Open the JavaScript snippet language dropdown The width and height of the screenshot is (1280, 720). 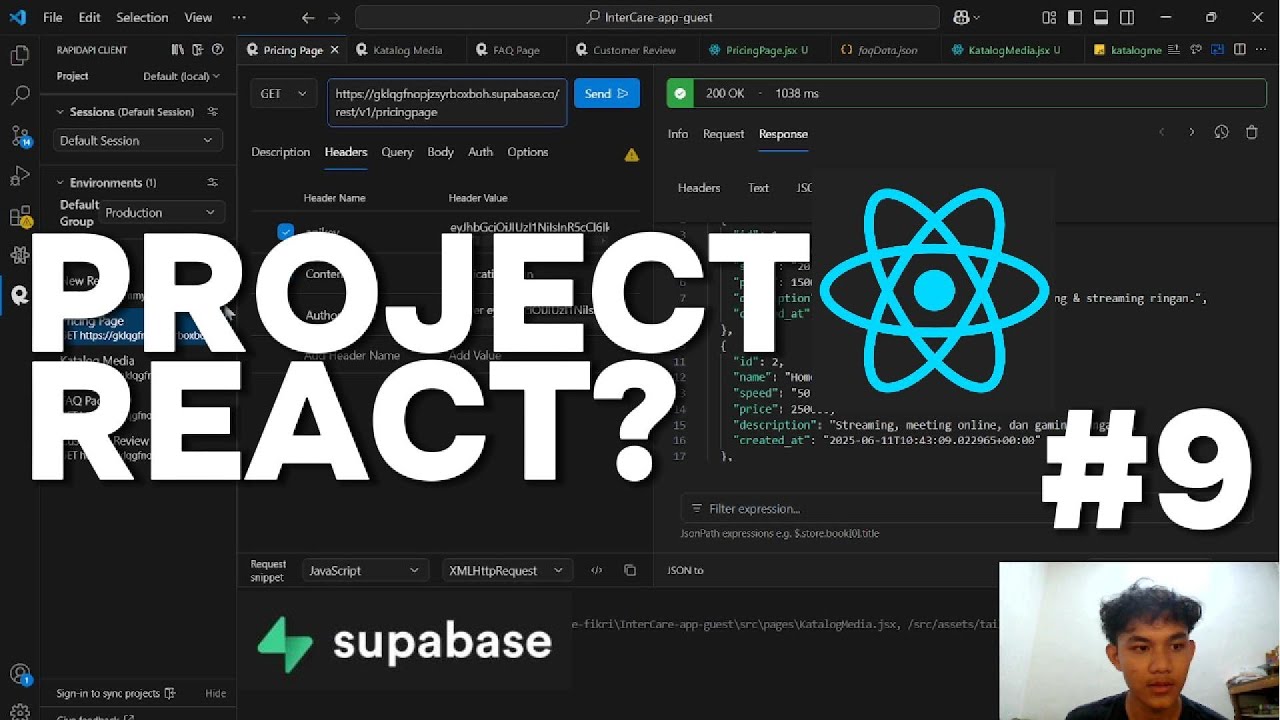[364, 570]
